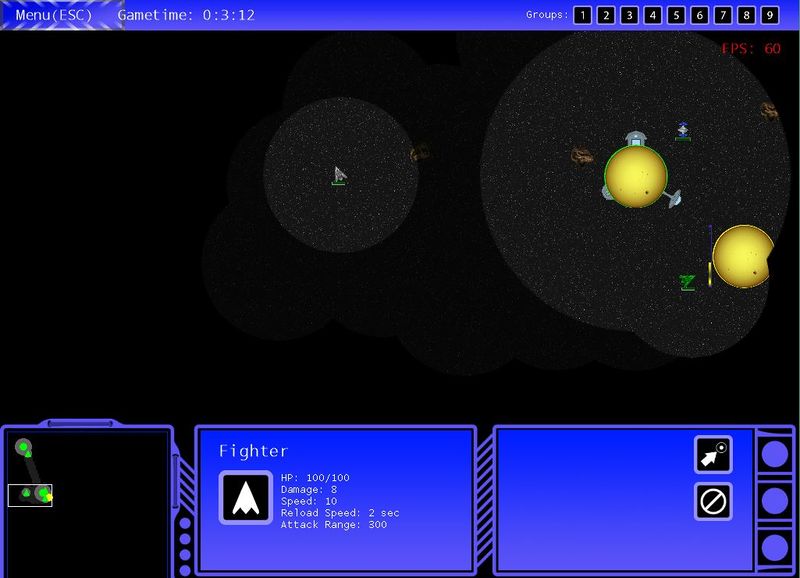Click the large green-outlined yellow planet
The image size is (800, 578).
pyautogui.click(x=635, y=177)
